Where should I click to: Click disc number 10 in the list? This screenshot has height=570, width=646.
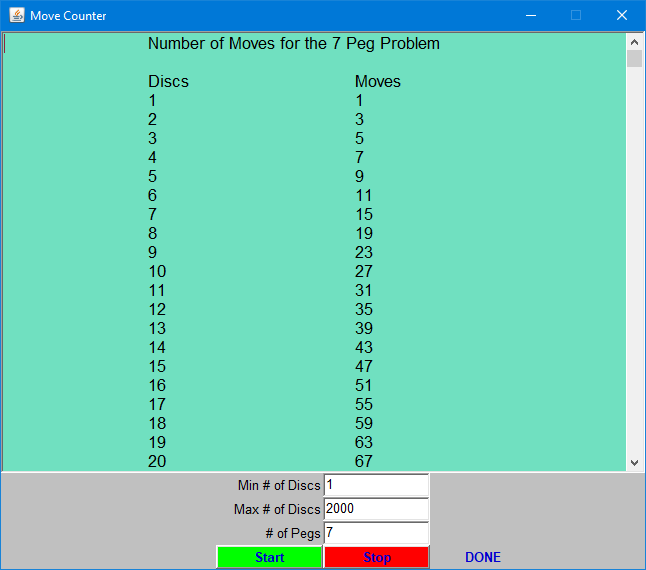pyautogui.click(x=157, y=271)
